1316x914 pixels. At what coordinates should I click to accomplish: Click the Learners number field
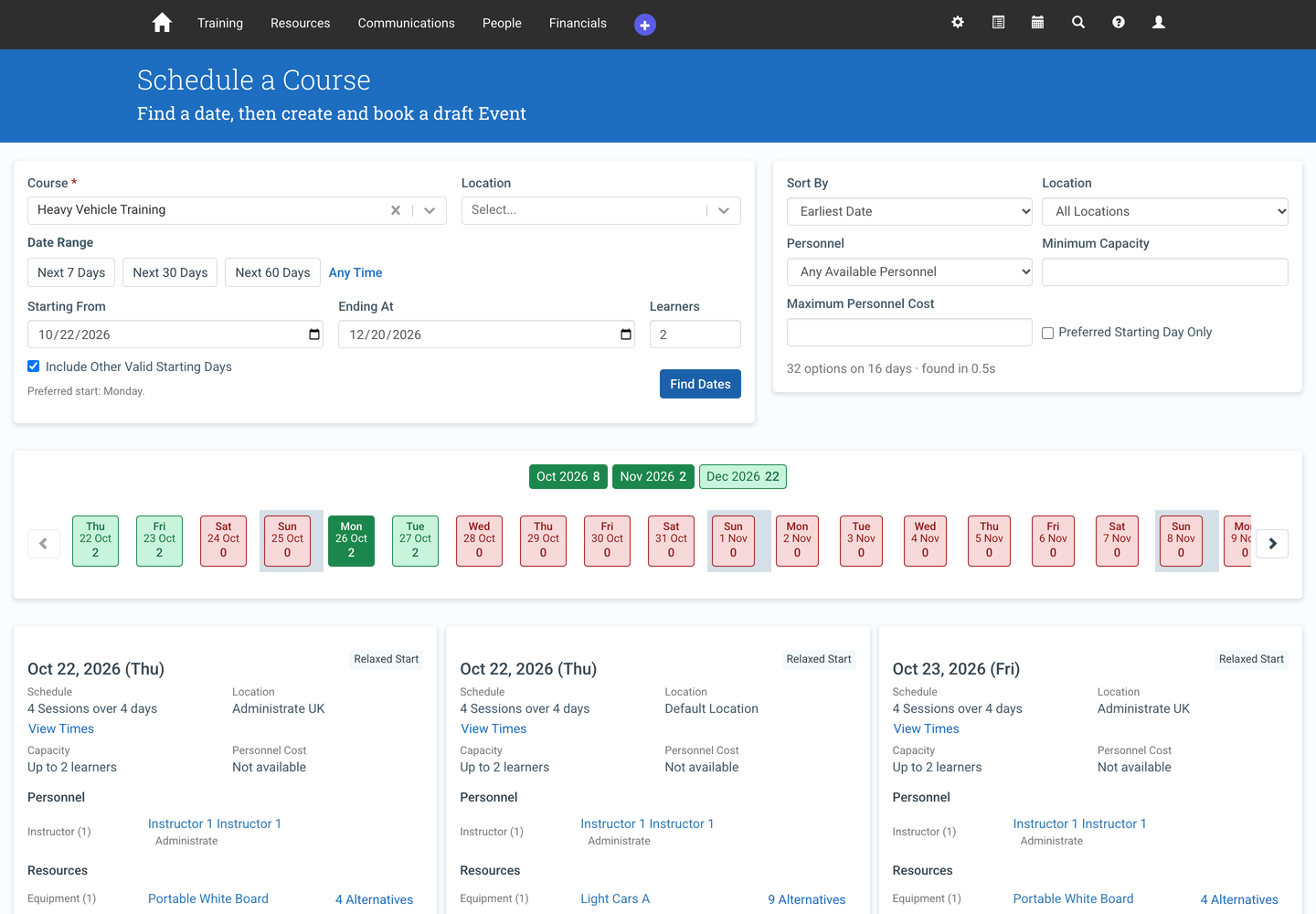pyautogui.click(x=695, y=335)
